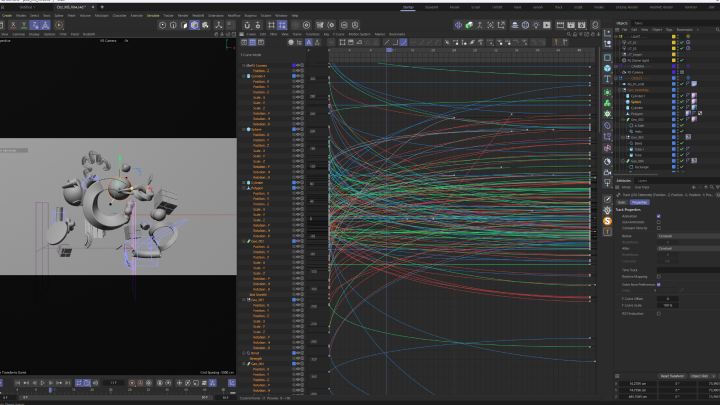Open the Create menu in main menu bar
The height and width of the screenshot is (405, 720).
(x=7, y=16)
